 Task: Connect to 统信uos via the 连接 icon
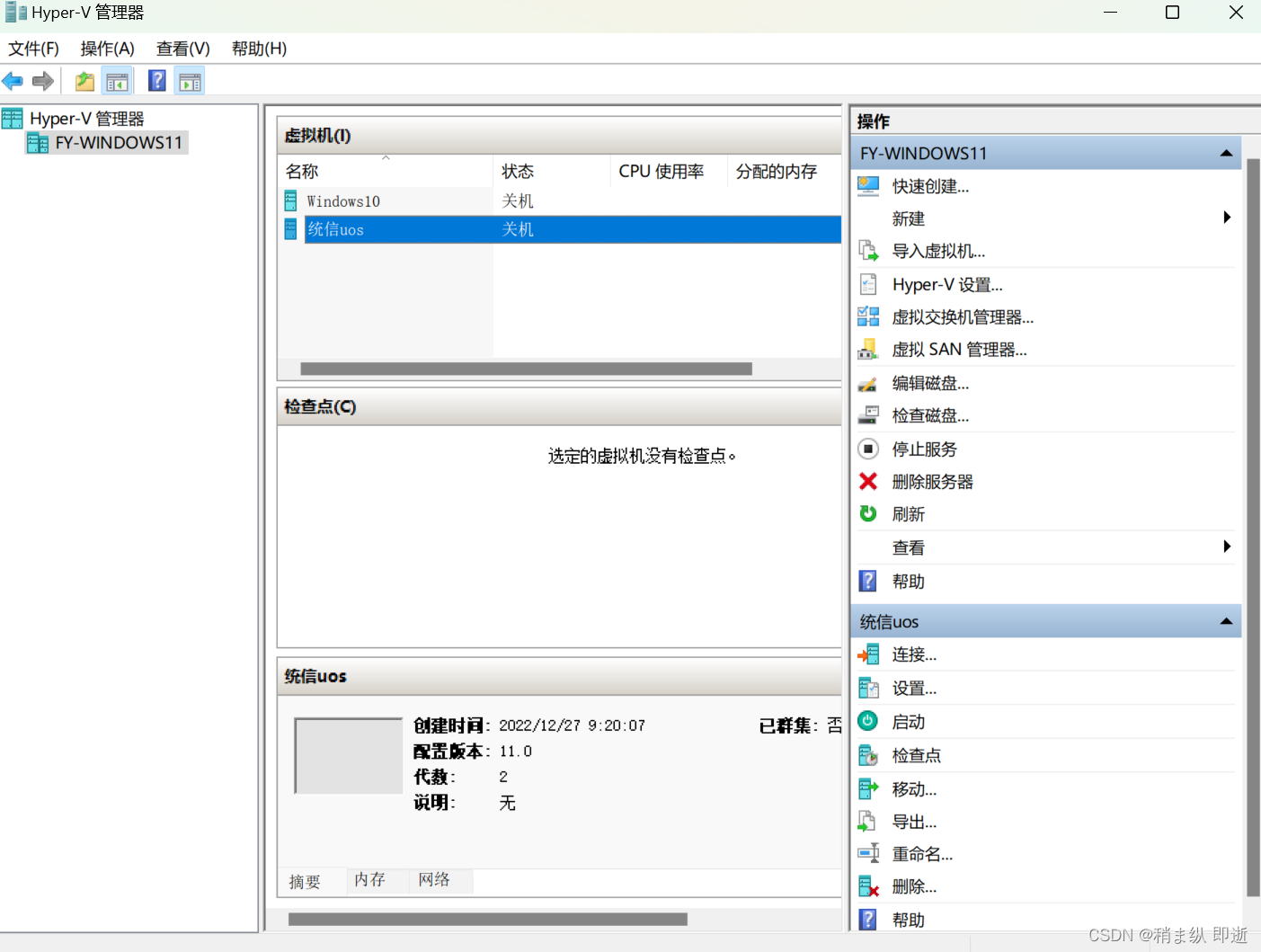868,654
